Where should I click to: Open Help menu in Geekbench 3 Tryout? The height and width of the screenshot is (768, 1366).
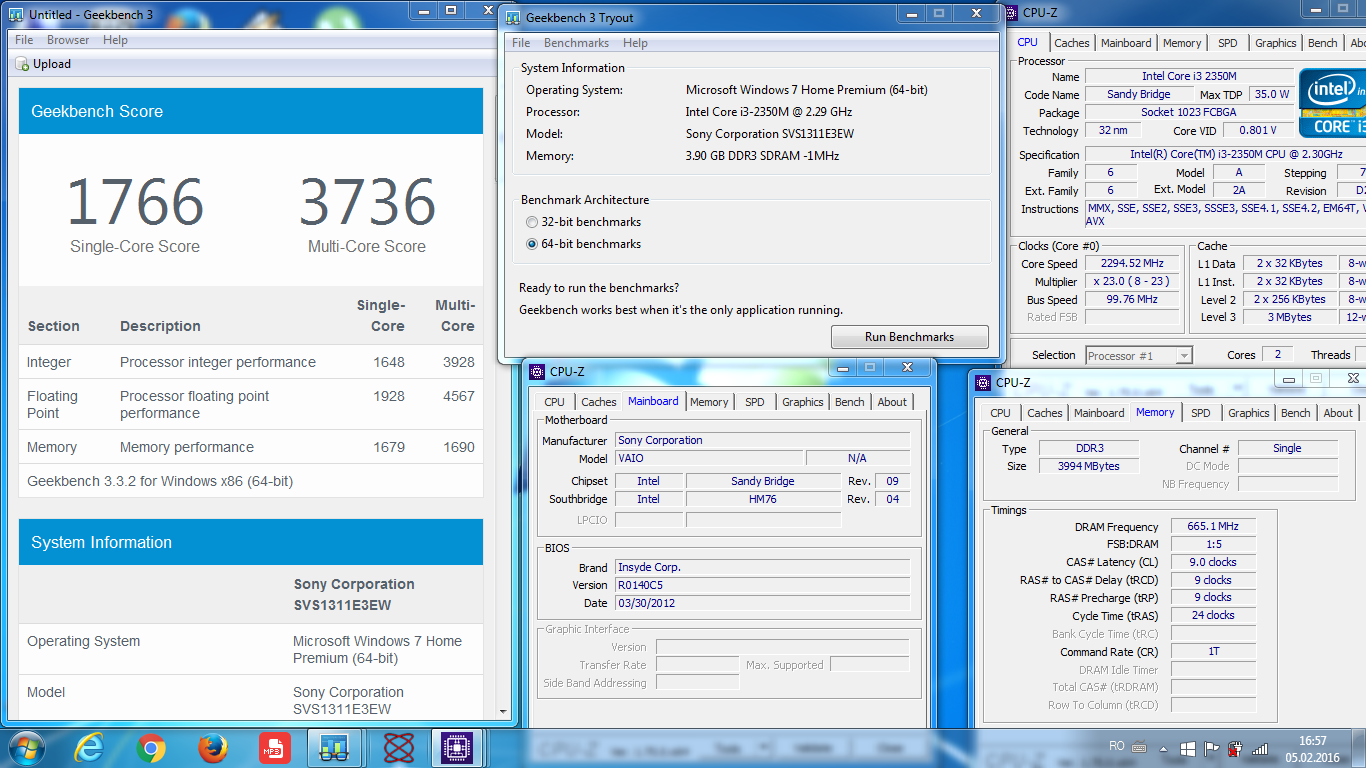635,43
